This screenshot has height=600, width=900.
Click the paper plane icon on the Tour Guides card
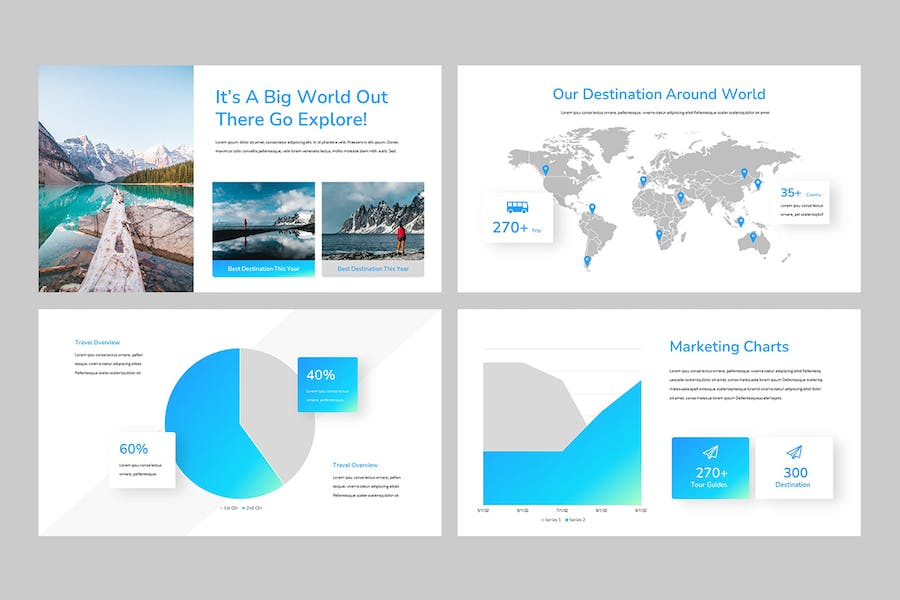click(x=710, y=453)
